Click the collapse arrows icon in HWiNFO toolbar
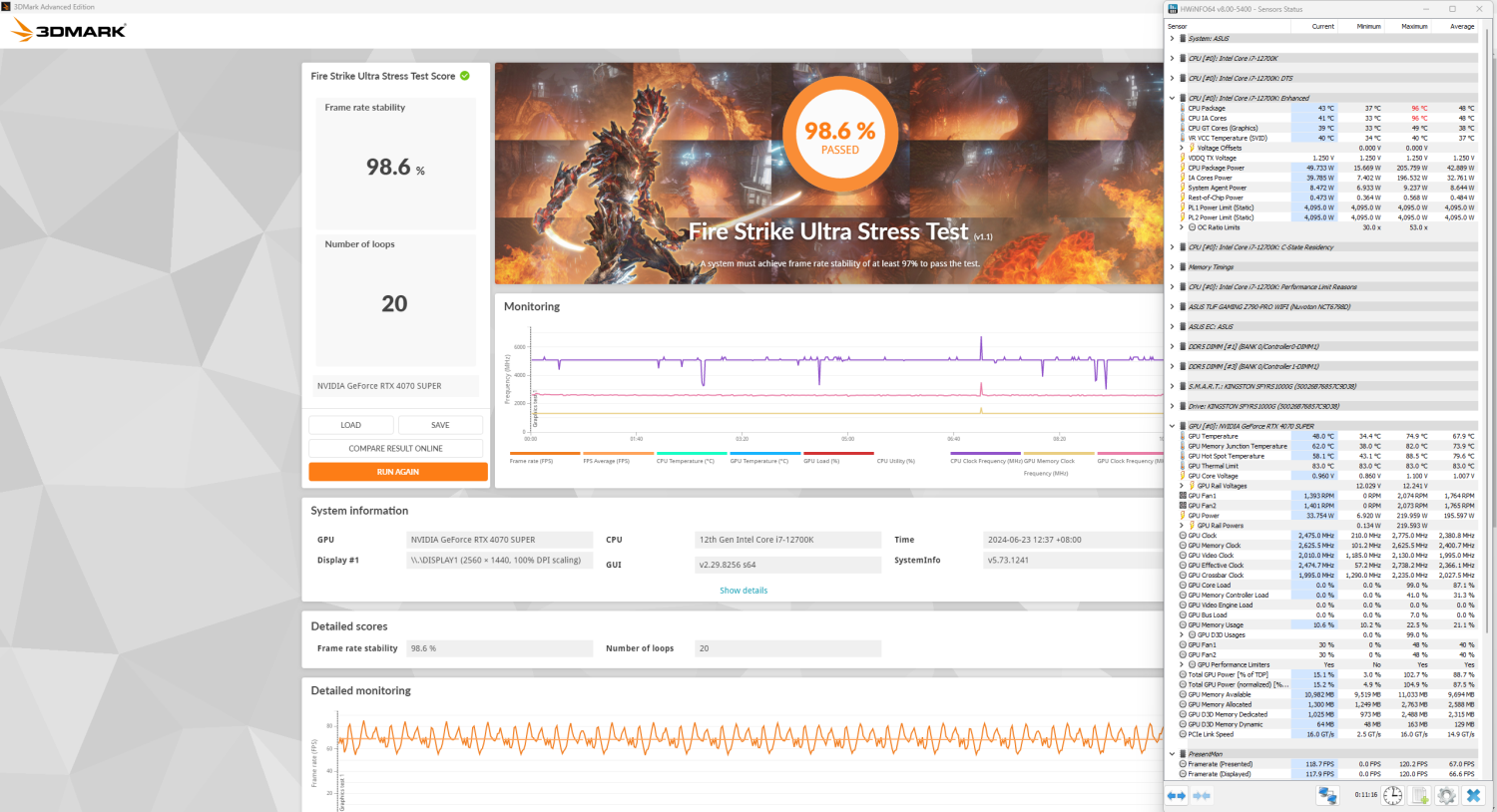This screenshot has width=1497, height=812. tap(1202, 795)
